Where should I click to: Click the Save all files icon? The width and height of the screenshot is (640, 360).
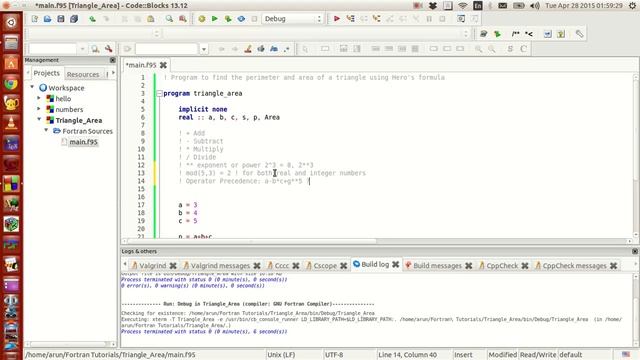pos(74,19)
